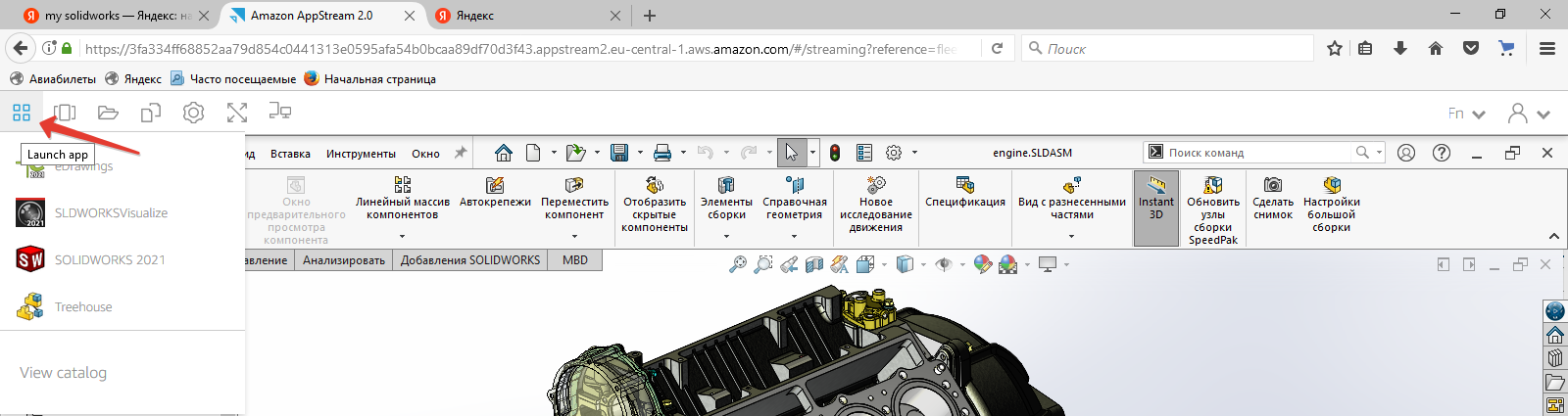
Task: Toggle AppStream fullscreen icon
Action: tap(237, 113)
